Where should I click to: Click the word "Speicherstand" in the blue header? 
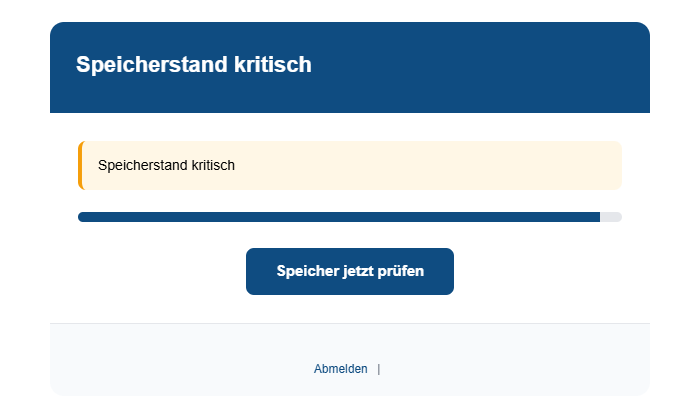click(152, 65)
